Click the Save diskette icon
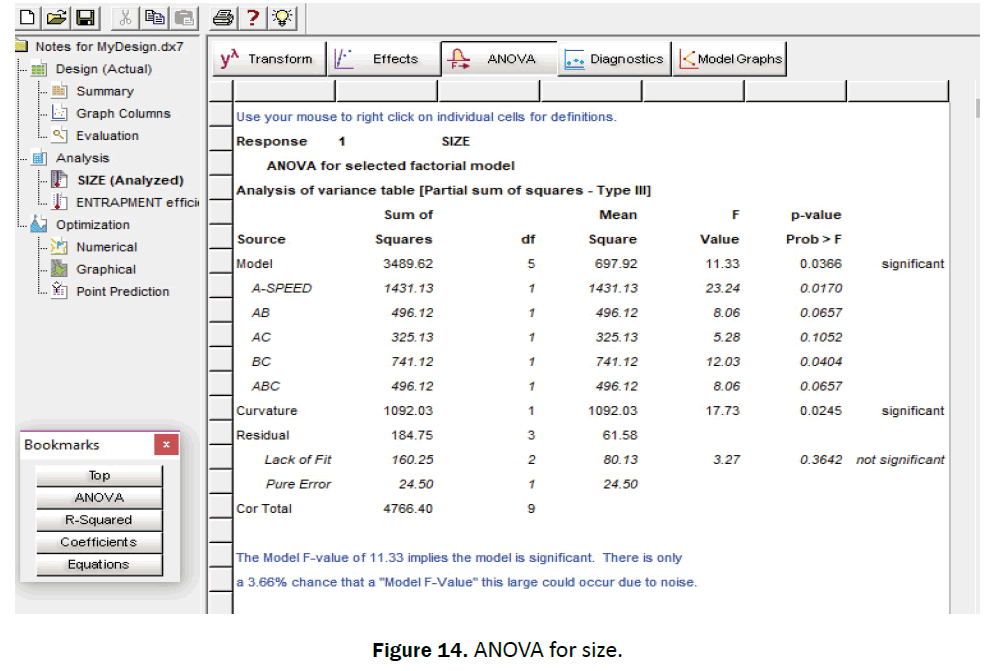Image resolution: width=991 pixels, height=671 pixels. tap(85, 17)
